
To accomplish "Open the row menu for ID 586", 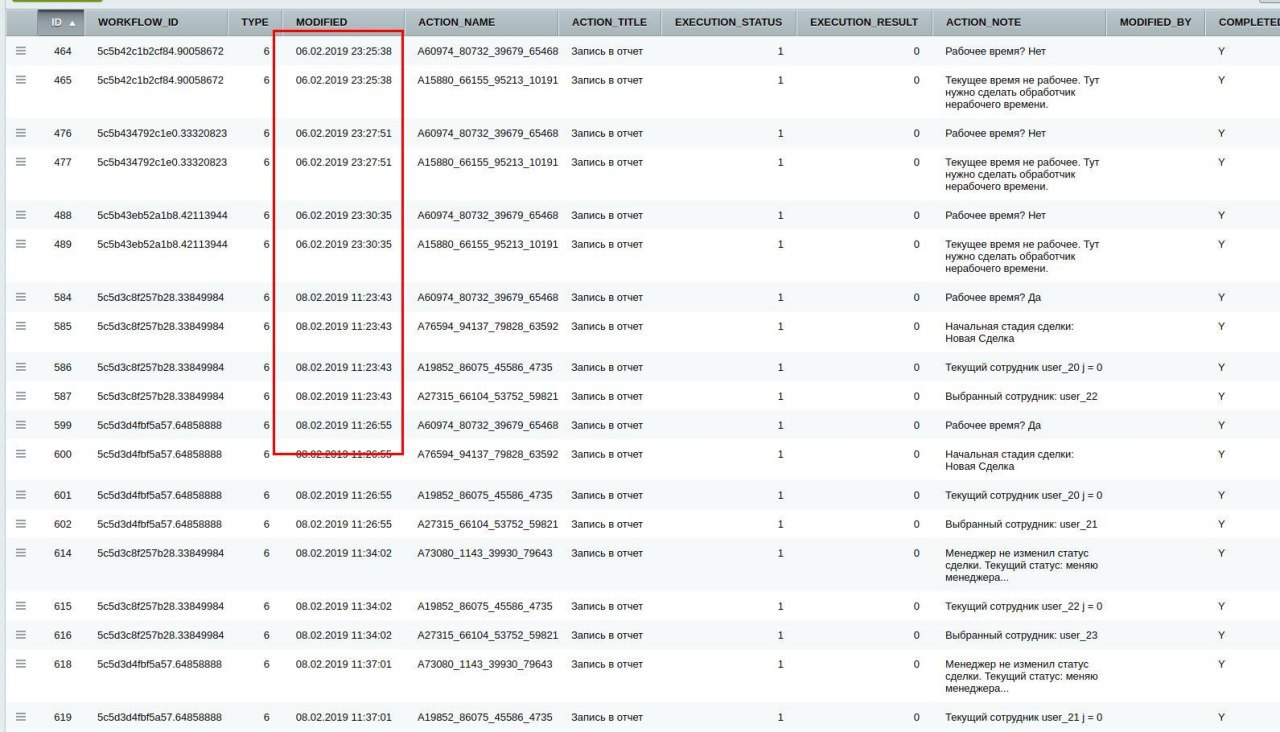I will 20,366.
